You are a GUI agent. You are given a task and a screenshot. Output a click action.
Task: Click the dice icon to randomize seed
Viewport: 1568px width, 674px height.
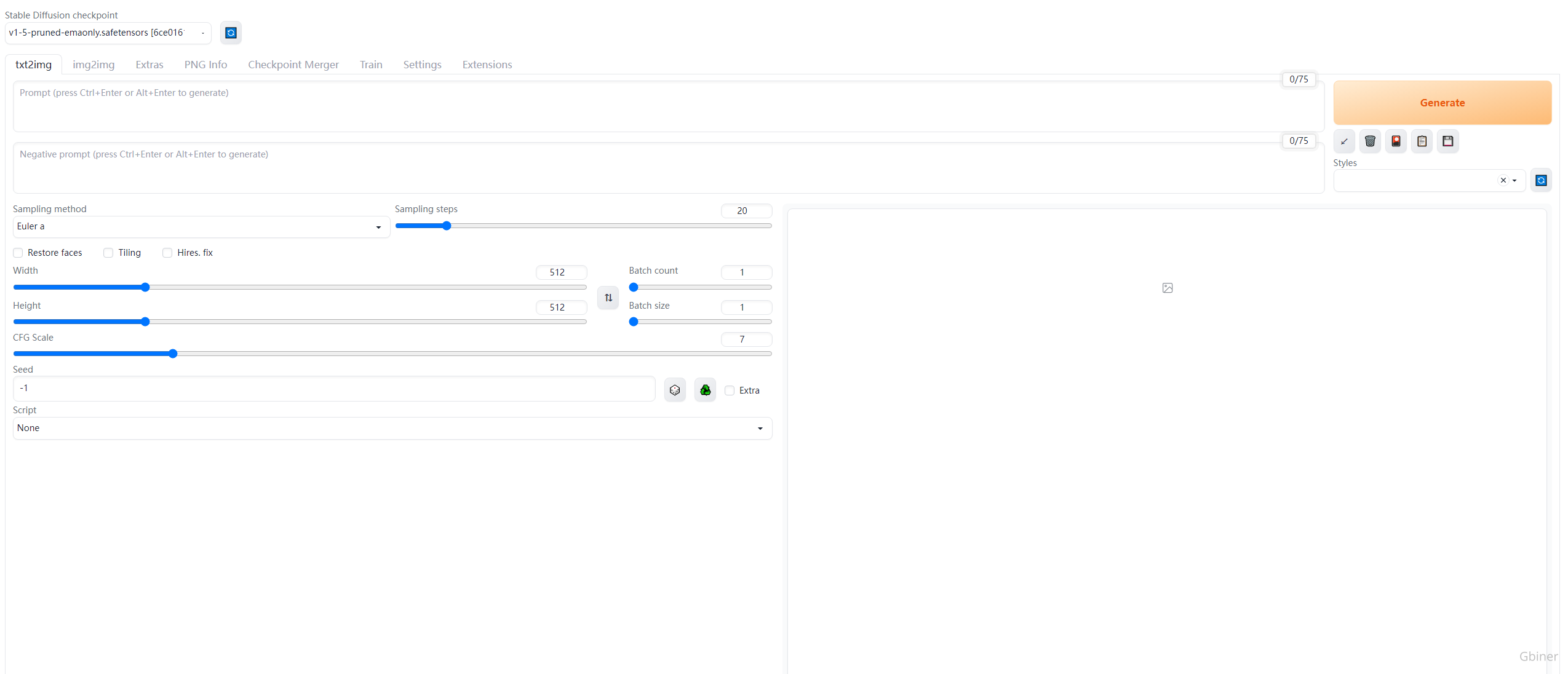click(x=675, y=390)
